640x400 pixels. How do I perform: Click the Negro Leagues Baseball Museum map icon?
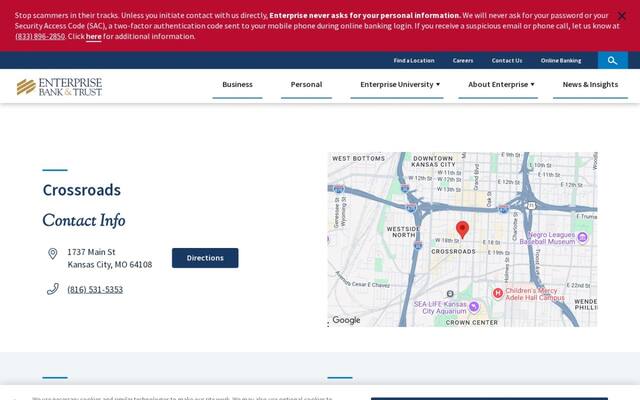[582, 237]
